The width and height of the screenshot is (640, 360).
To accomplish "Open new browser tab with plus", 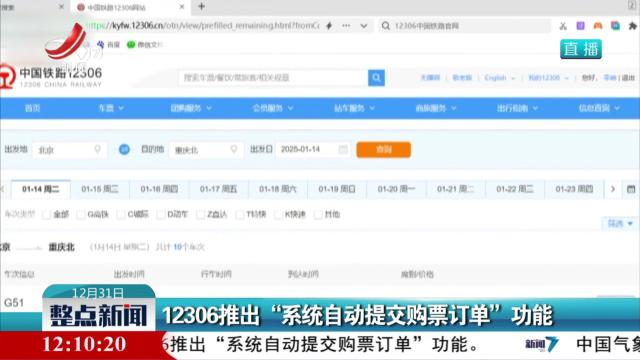I will coord(201,7).
